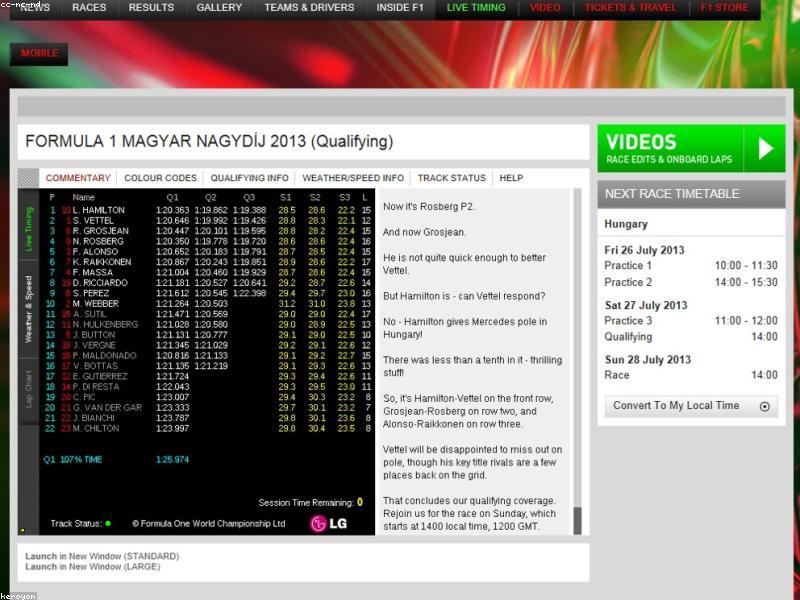800x600 pixels.
Task: Visit the F1 STORE link
Action: [724, 8]
